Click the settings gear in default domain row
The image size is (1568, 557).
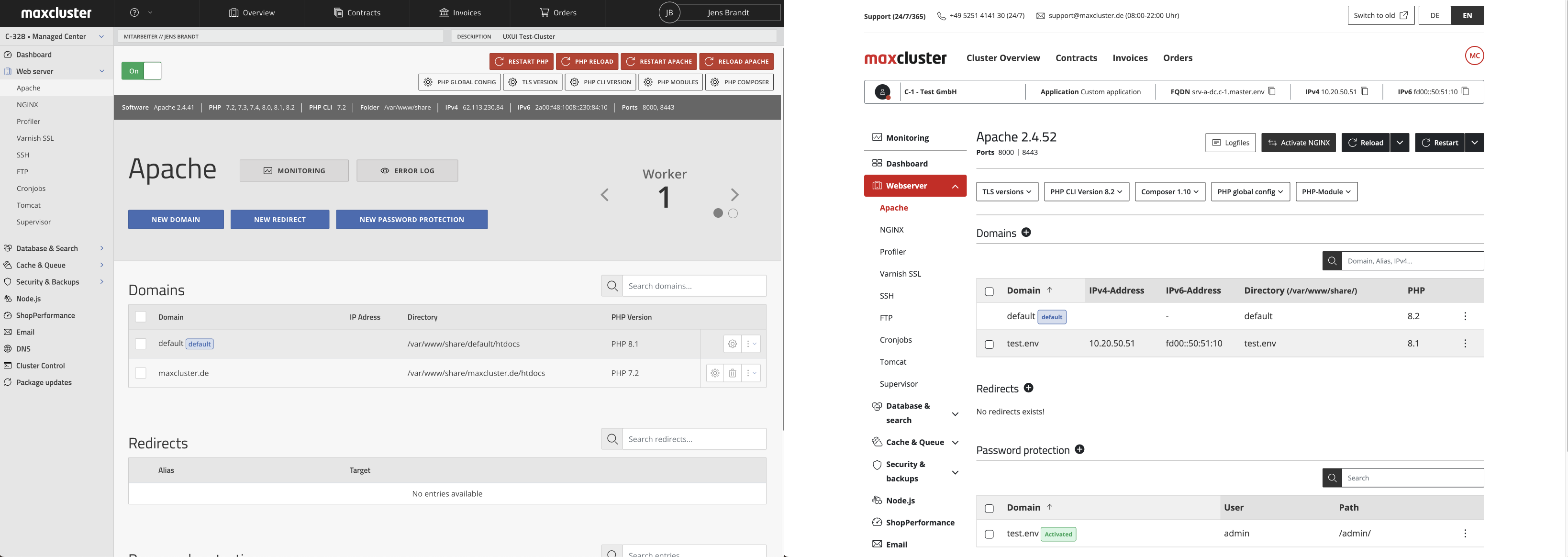pos(733,344)
